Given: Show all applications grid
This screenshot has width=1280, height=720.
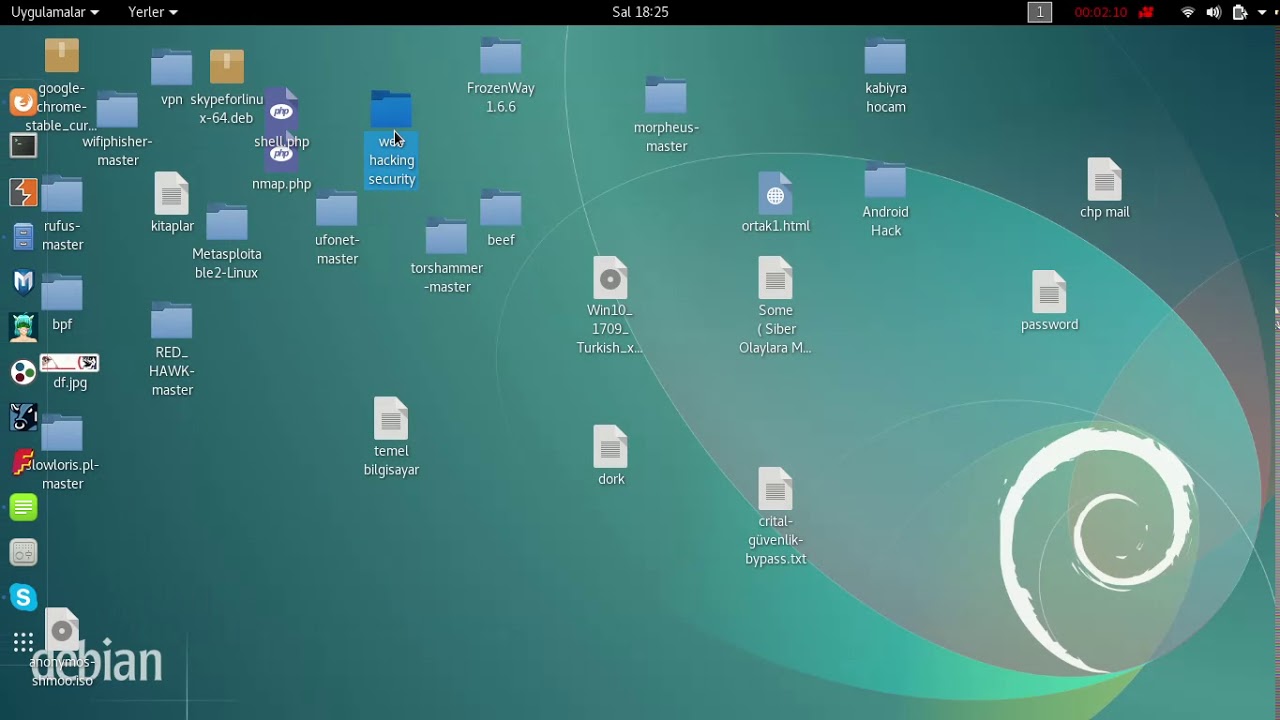Looking at the screenshot, I should coord(23,643).
